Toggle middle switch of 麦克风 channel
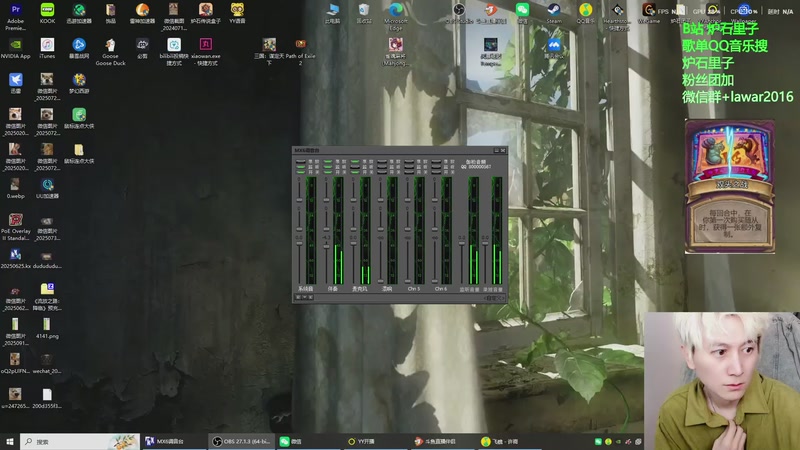The width and height of the screenshot is (800, 450). 355,166
